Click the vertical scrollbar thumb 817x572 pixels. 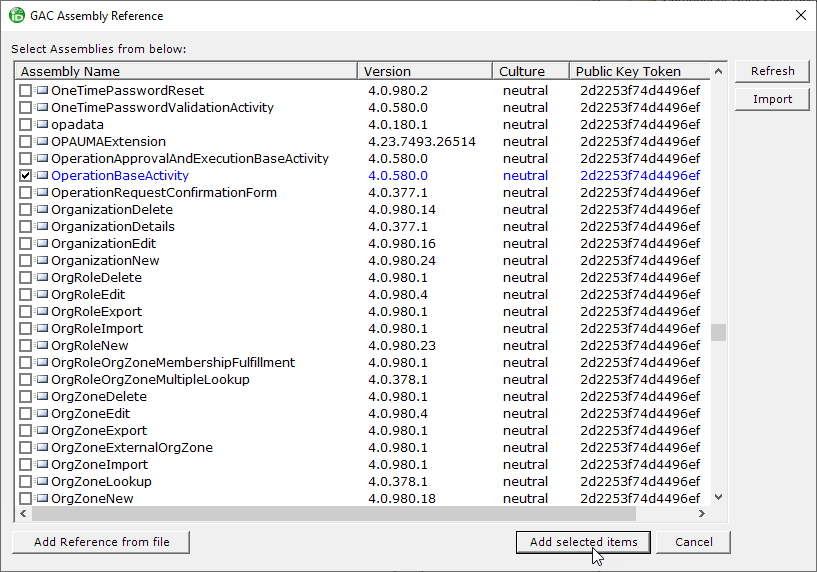(x=718, y=333)
